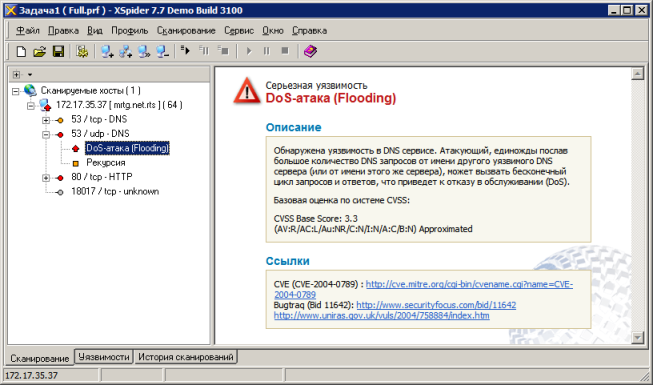
Task: Open the profile settings gear icon
Action: [82, 51]
